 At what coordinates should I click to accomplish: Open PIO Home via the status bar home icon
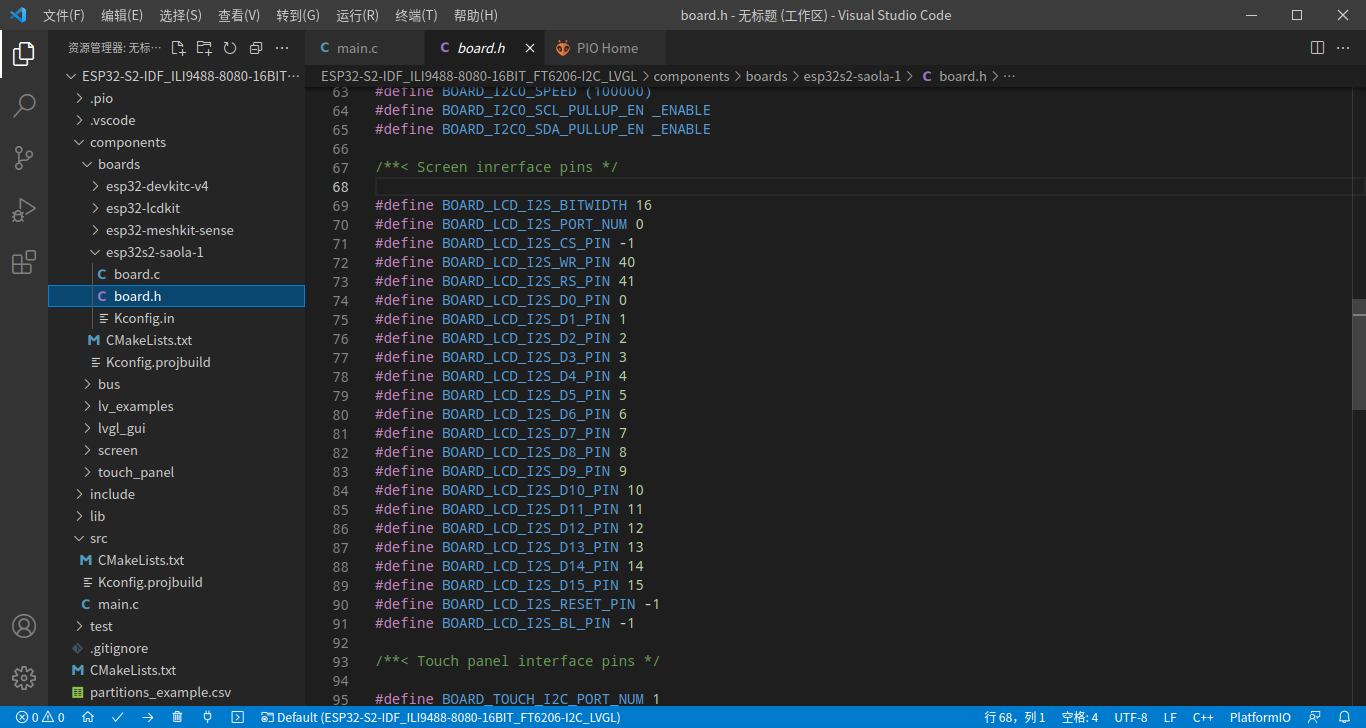tap(88, 717)
